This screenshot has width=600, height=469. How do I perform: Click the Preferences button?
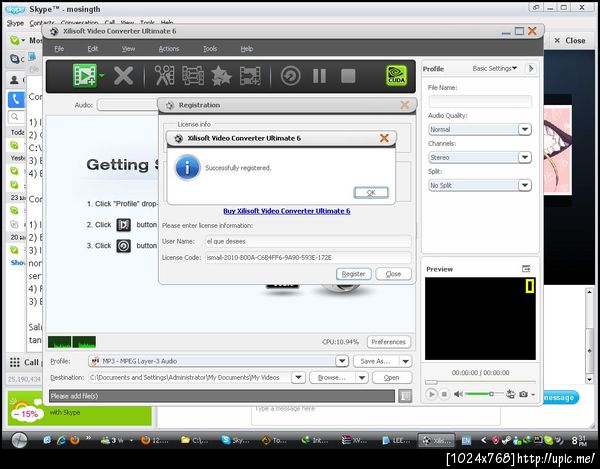(x=388, y=342)
